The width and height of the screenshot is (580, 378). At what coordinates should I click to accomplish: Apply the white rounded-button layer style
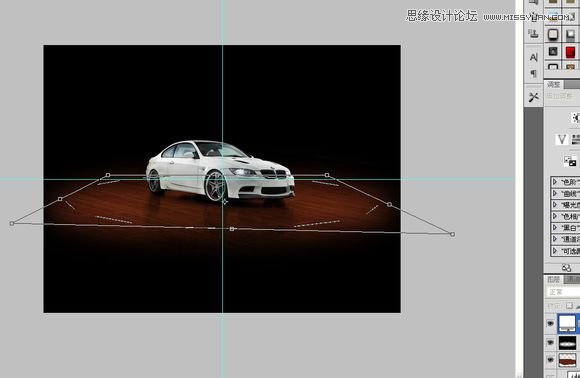point(553,34)
